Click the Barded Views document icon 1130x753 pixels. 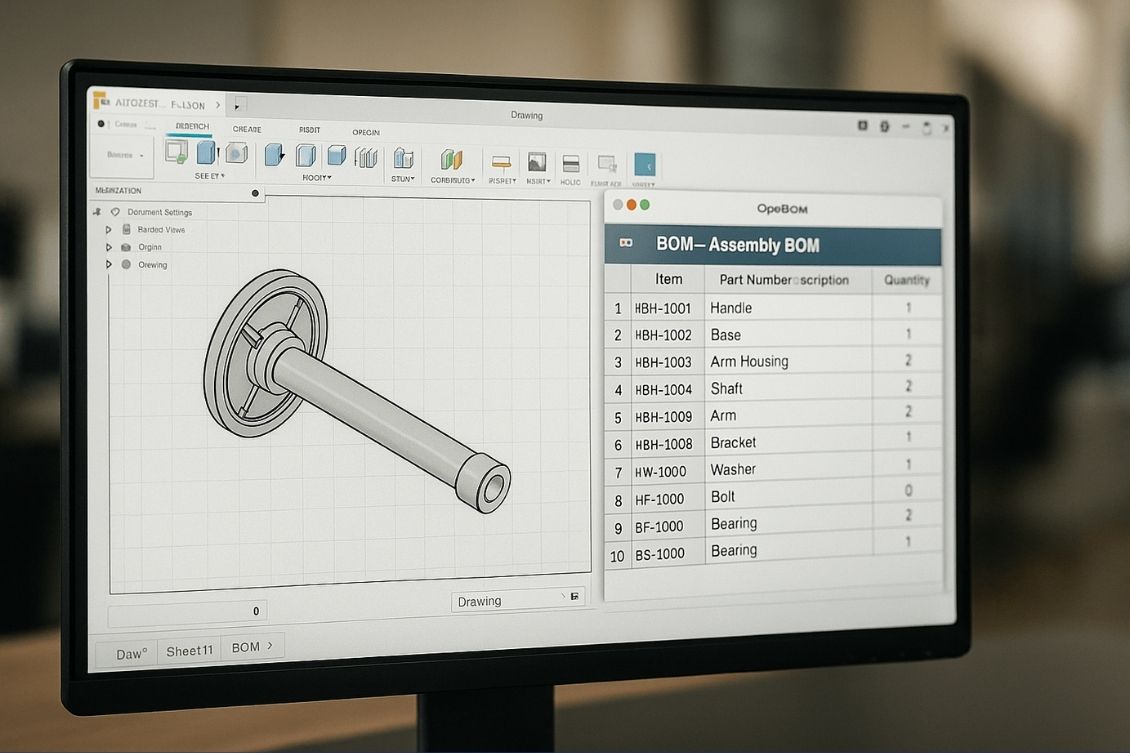pos(126,229)
